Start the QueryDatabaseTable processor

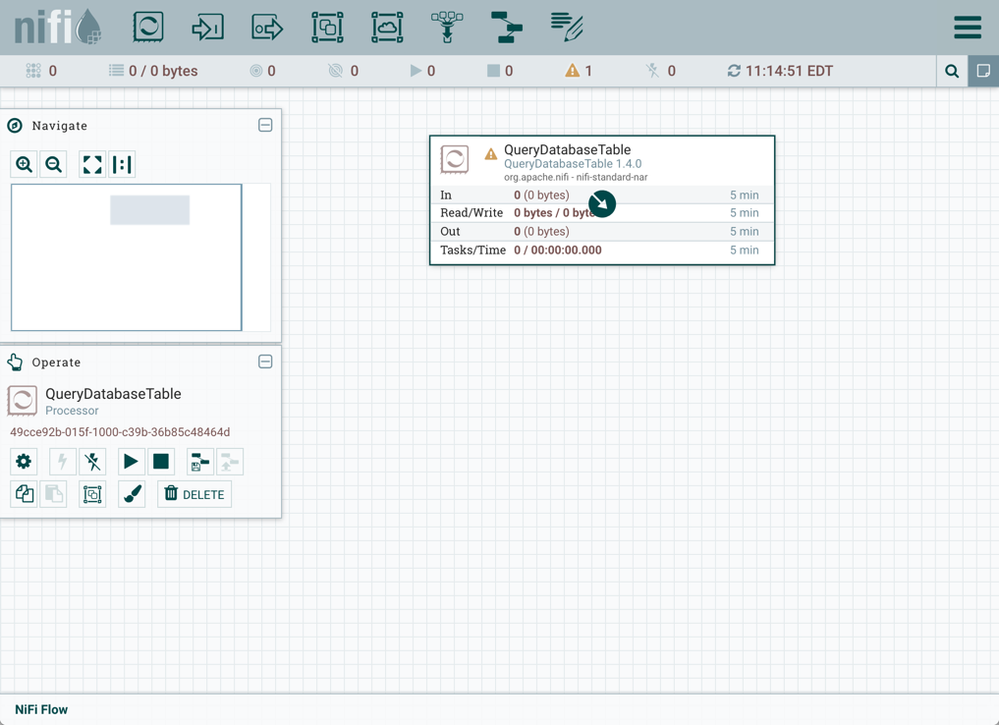click(130, 462)
